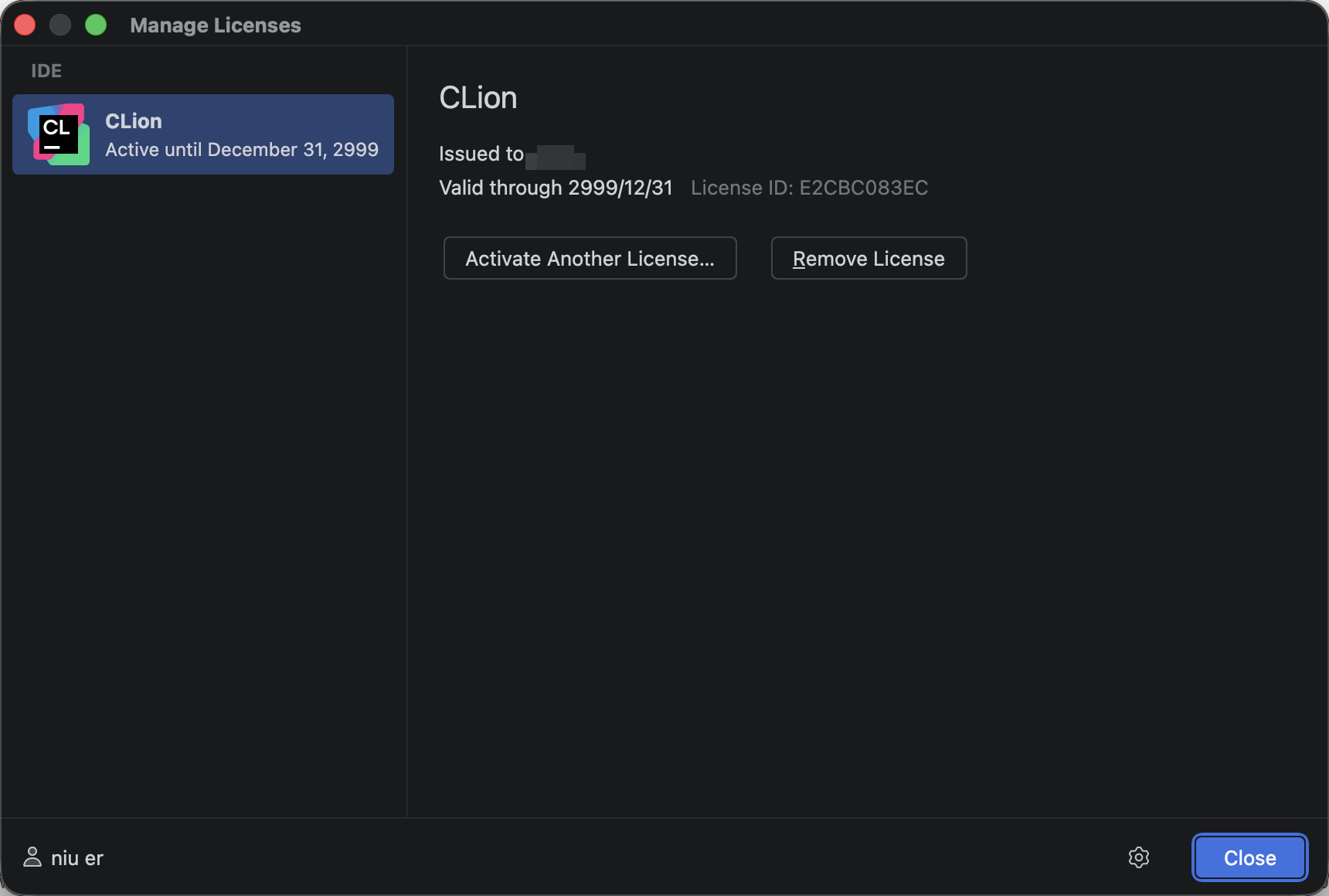Click the CLion product logo icon
This screenshot has height=896, width=1329.
coord(59,134)
